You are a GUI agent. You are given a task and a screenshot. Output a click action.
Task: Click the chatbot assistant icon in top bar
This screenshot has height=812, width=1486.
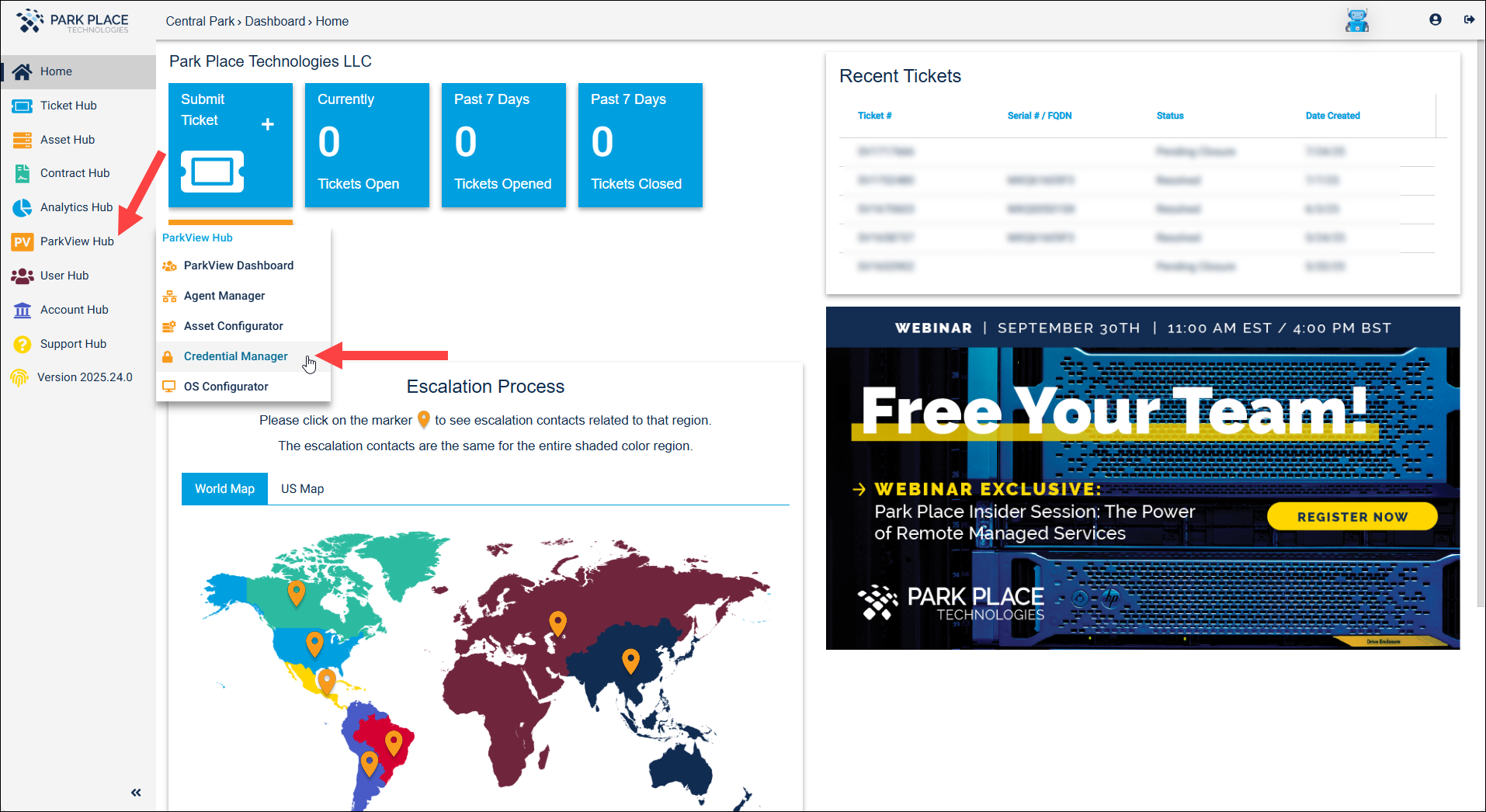[x=1356, y=20]
